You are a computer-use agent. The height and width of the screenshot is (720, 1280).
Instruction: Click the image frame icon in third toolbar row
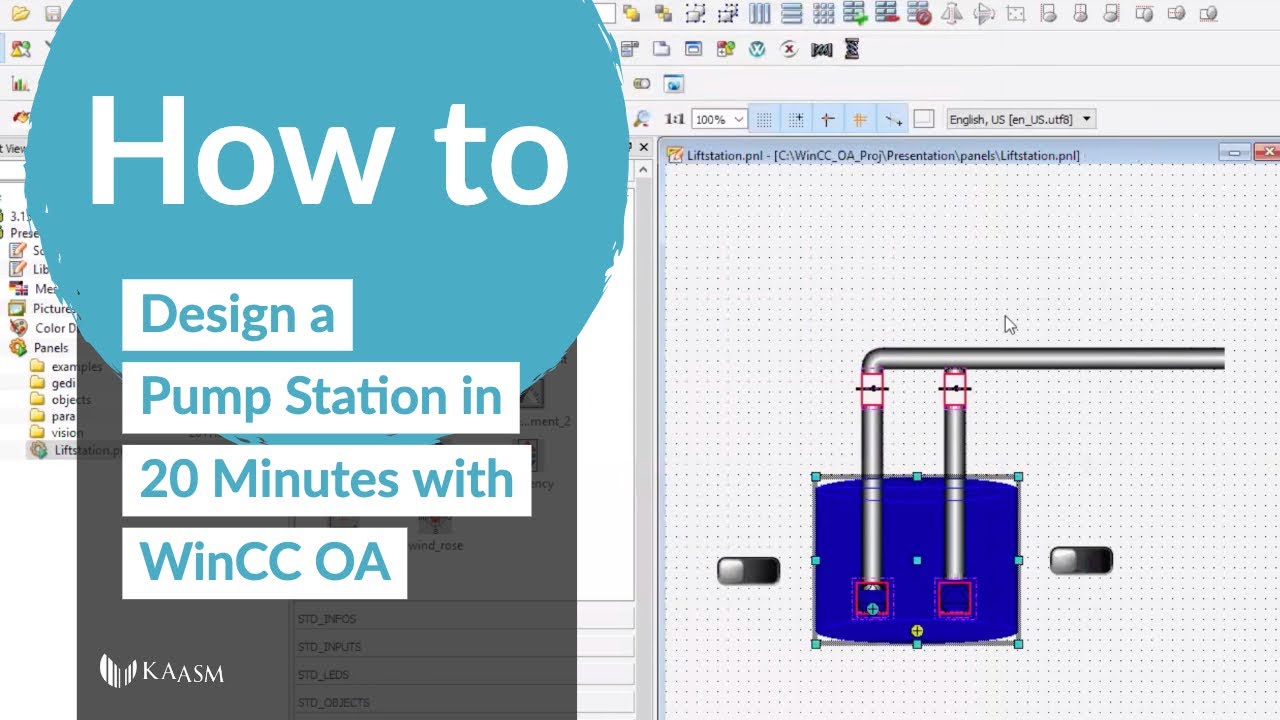pyautogui.click(x=674, y=83)
